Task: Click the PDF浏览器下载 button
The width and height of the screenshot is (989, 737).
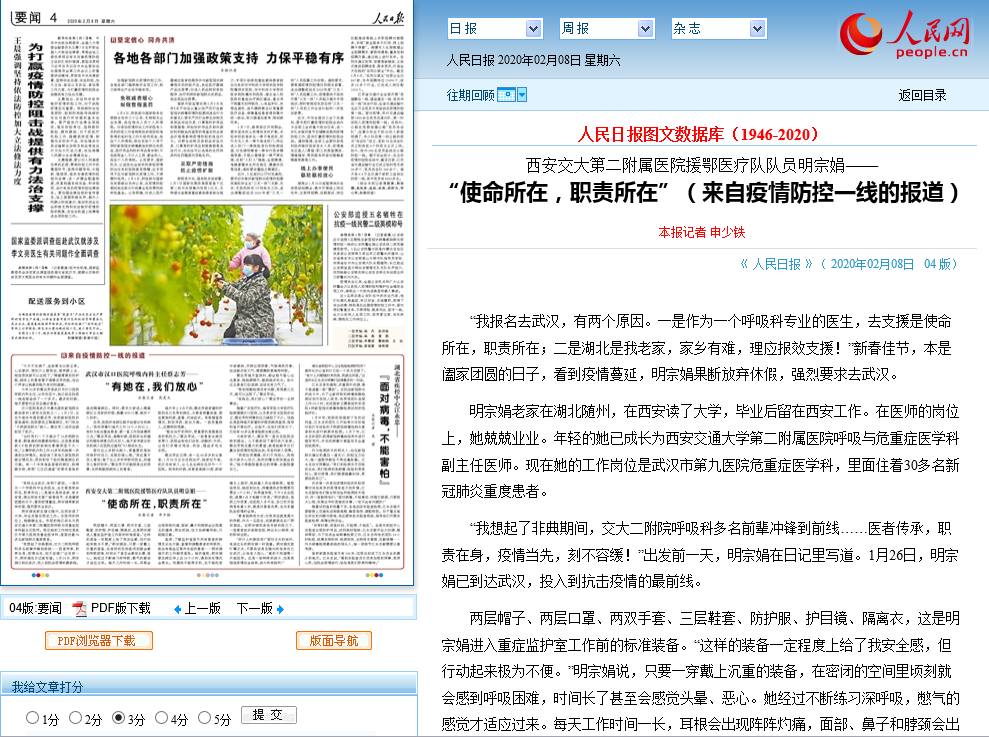Action: tap(96, 641)
